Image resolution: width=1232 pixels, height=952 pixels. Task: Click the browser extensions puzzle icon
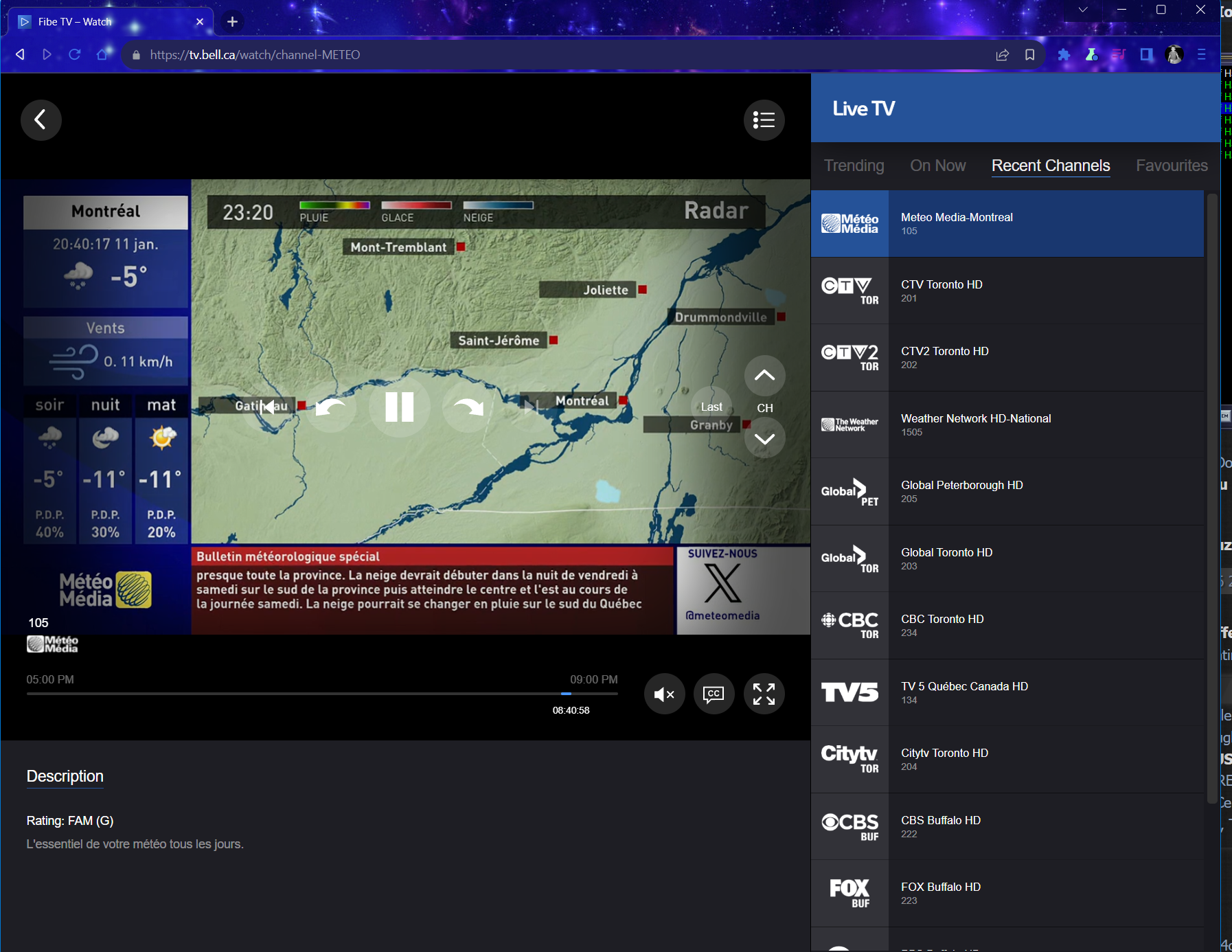point(1064,55)
